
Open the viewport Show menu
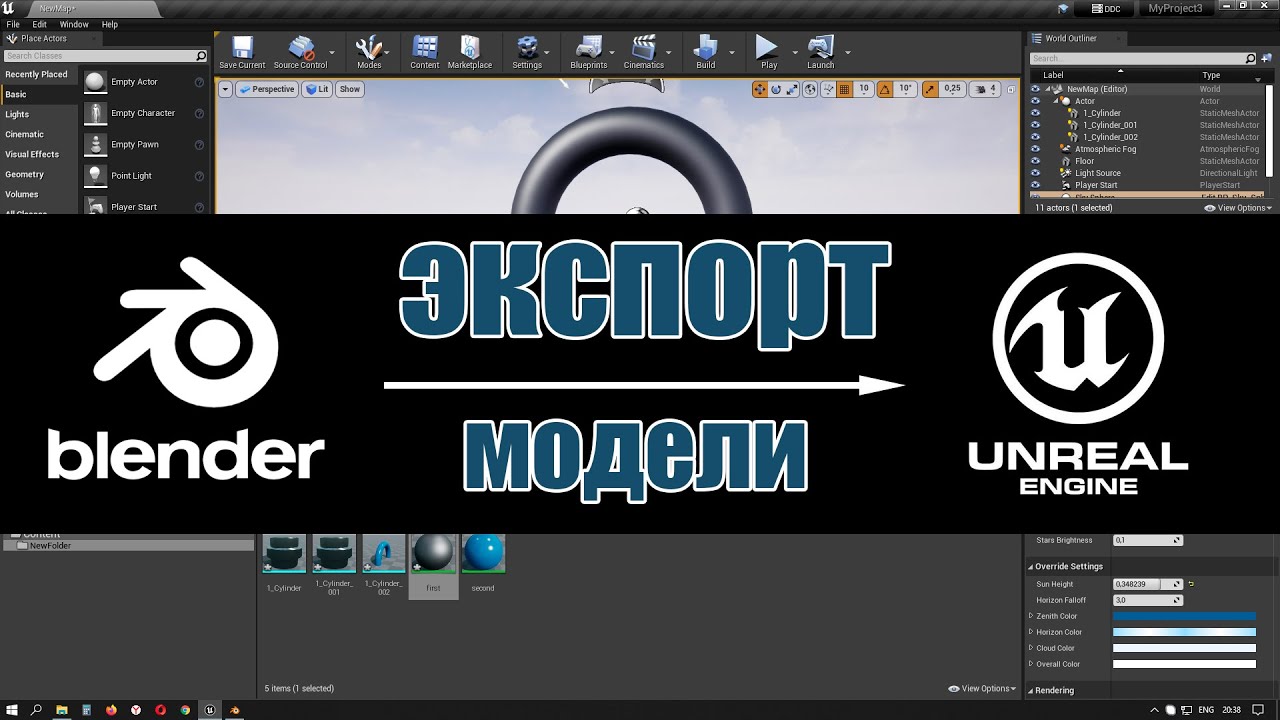[x=350, y=89]
